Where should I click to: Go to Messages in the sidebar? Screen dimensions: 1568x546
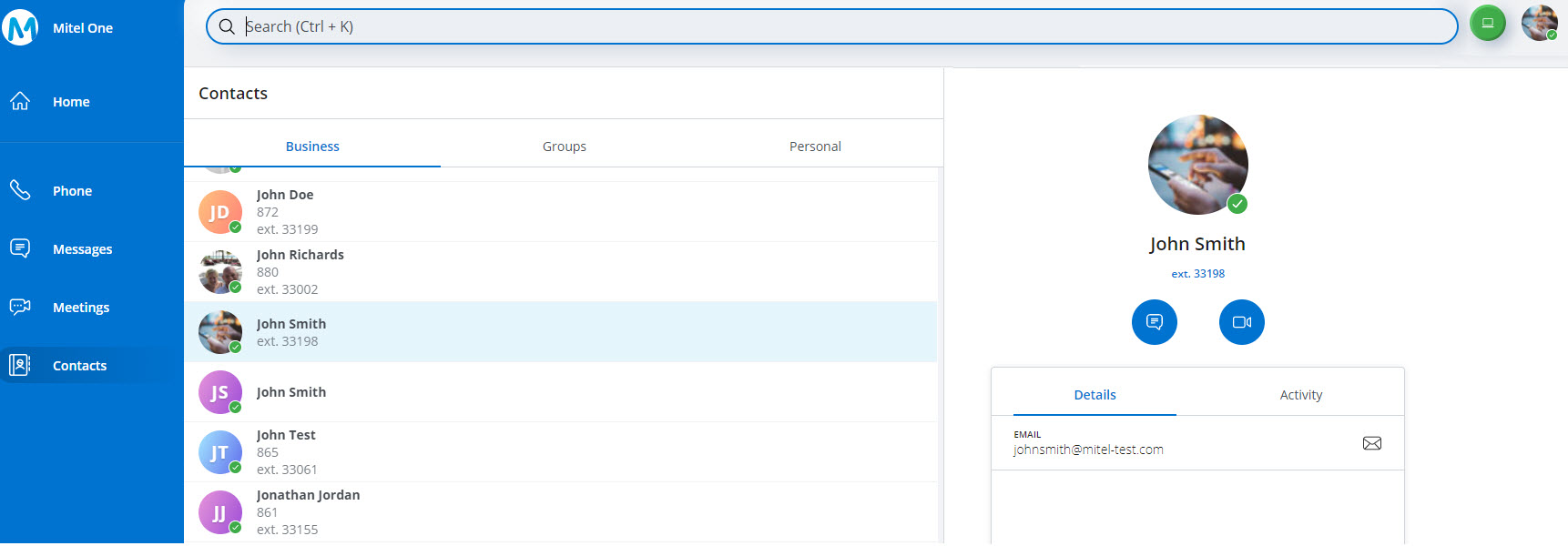pos(82,249)
